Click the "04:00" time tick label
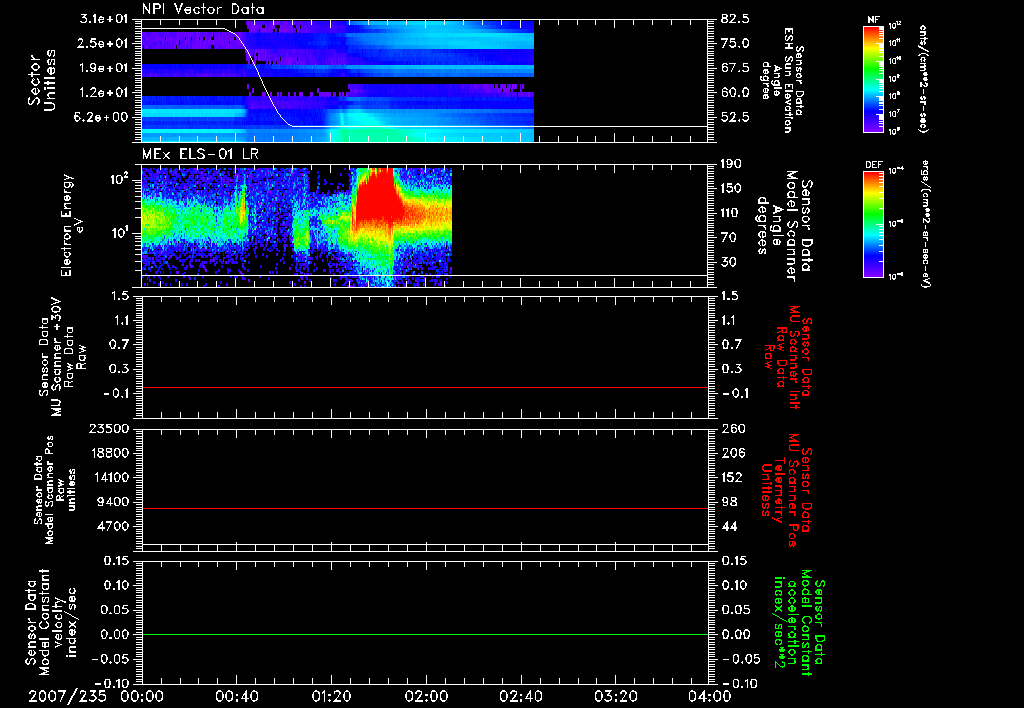 709,696
